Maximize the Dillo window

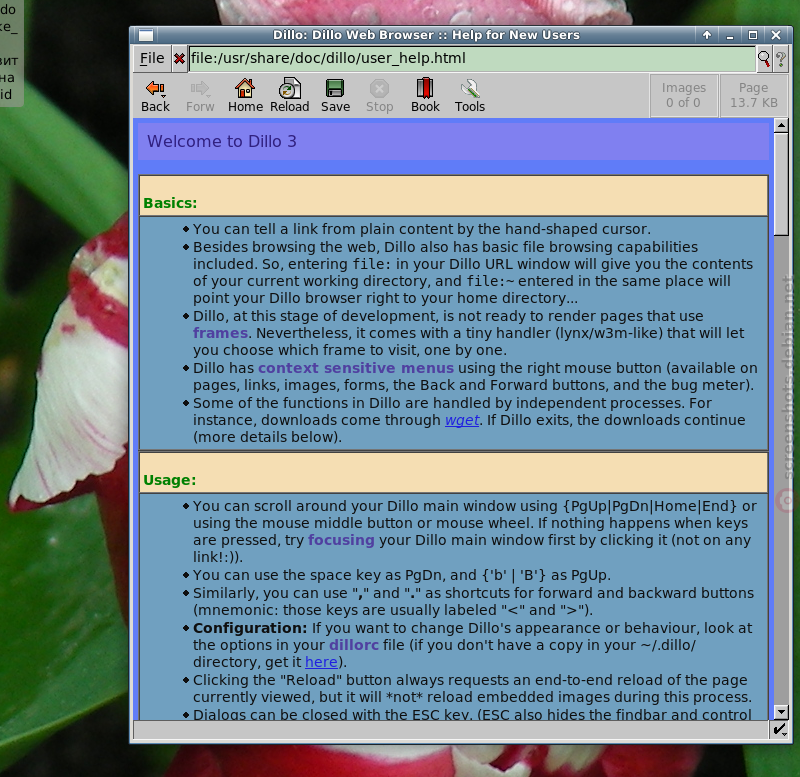pos(753,35)
